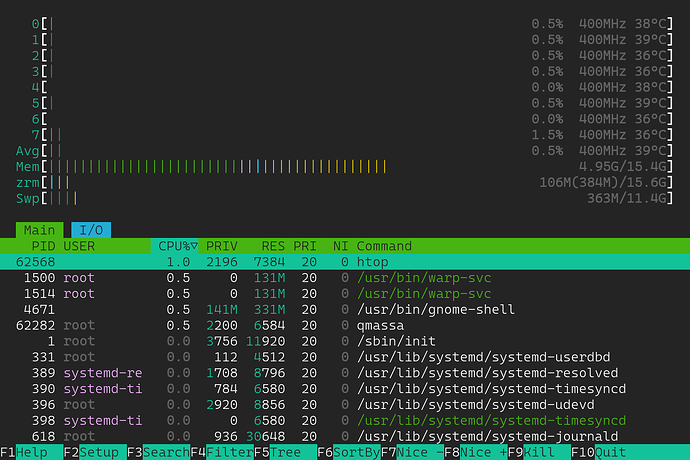The height and width of the screenshot is (460, 690).
Task: Sort by Command column header
Action: pyautogui.click(x=384, y=246)
